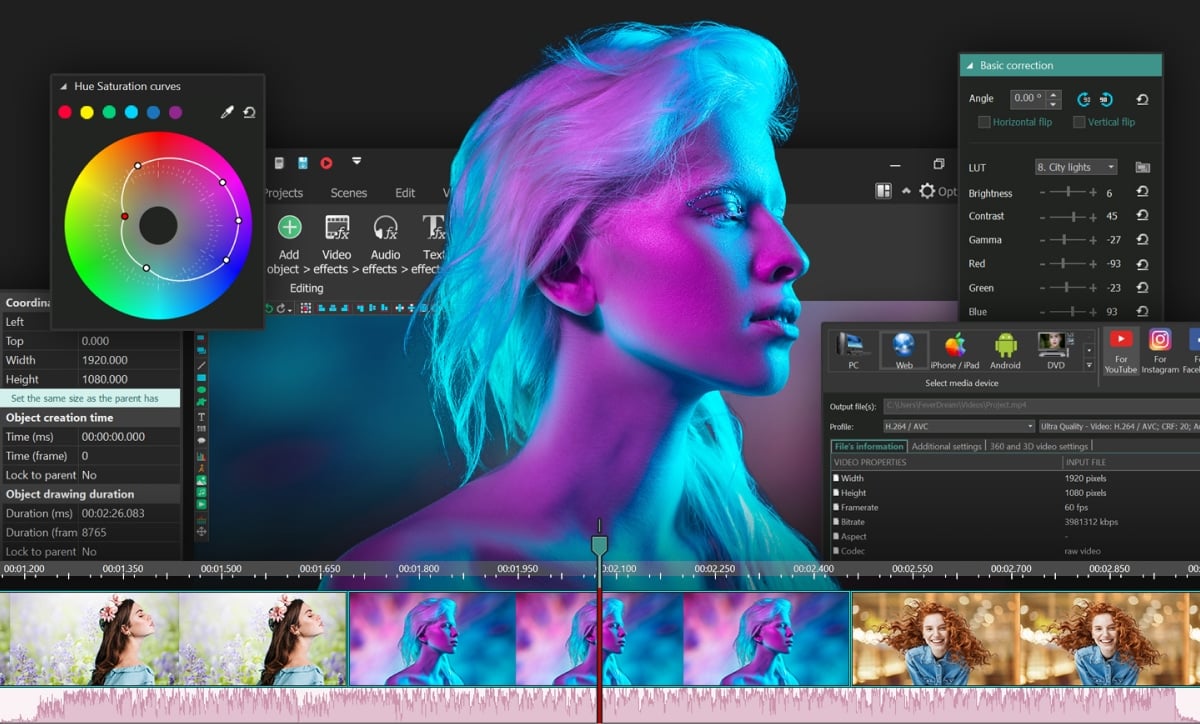This screenshot has height=724, width=1200.
Task: Reset the Gamma value
Action: click(x=1142, y=240)
